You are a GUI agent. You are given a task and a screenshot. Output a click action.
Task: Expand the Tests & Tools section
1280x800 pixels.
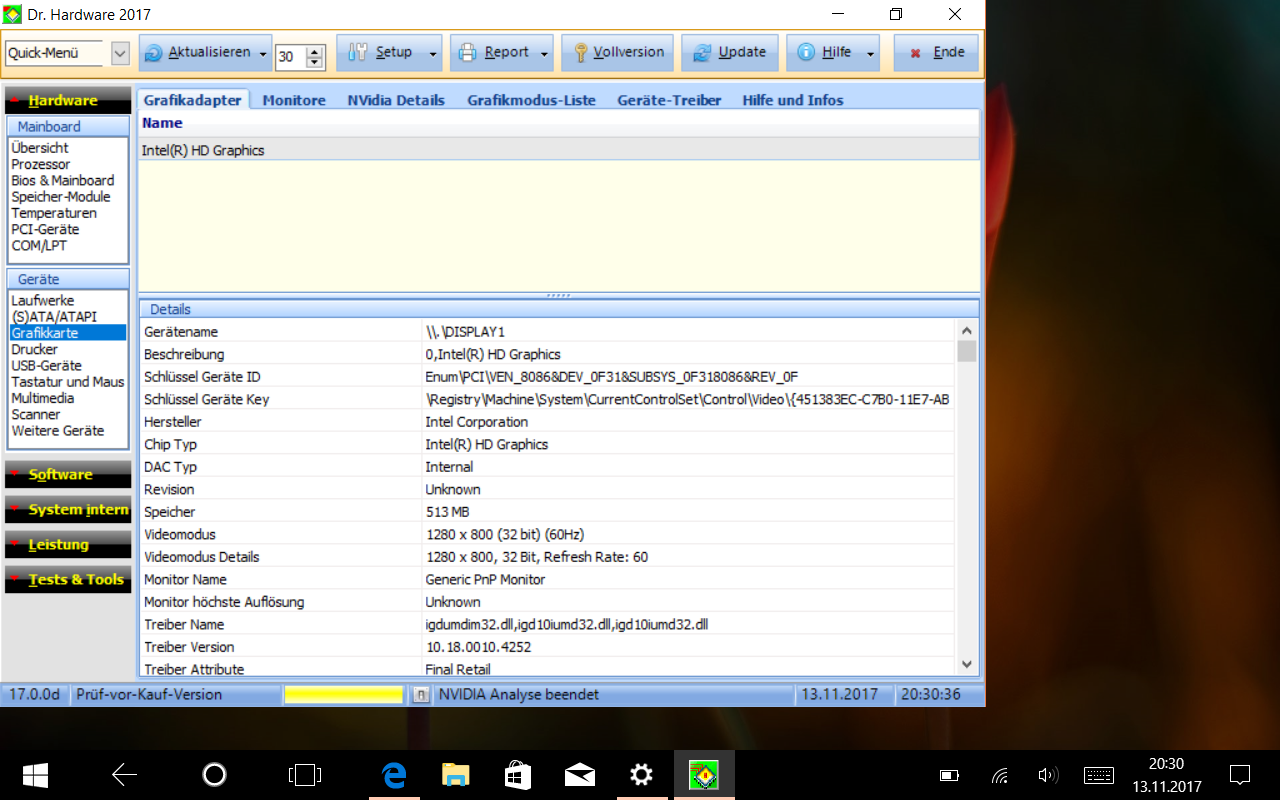(x=67, y=580)
